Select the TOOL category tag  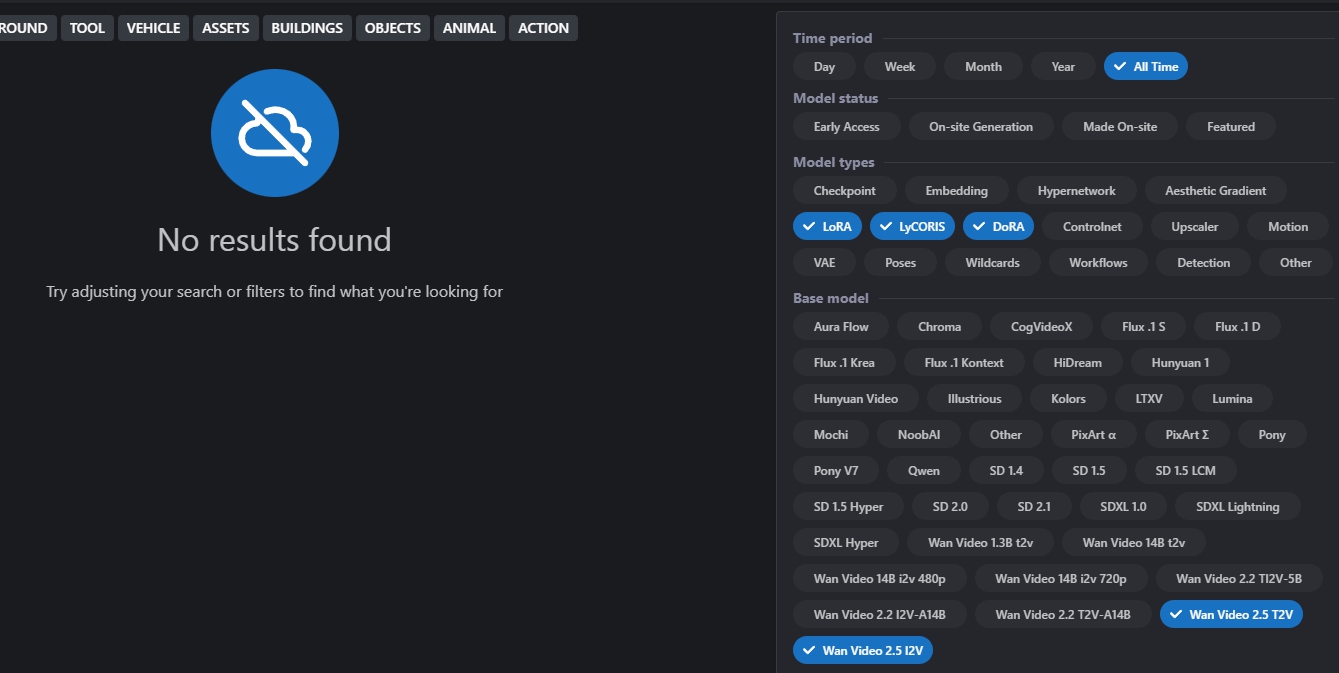click(x=87, y=28)
